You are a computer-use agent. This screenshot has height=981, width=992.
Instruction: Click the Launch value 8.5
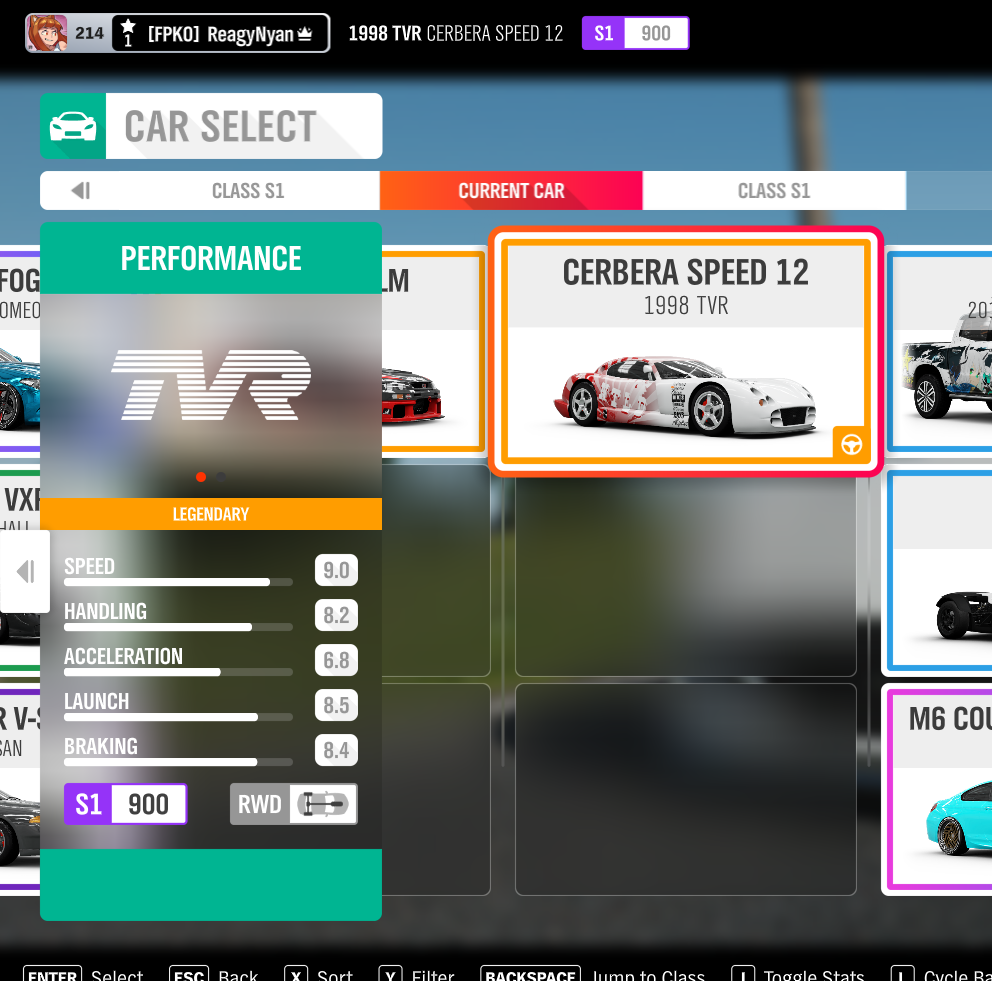[x=336, y=705]
